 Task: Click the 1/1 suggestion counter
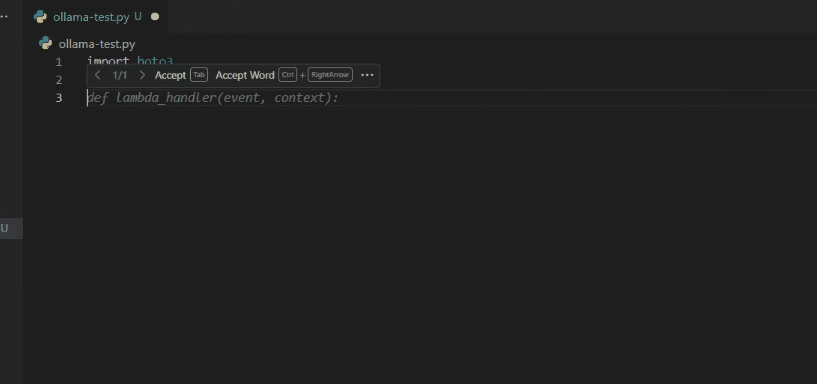point(120,75)
